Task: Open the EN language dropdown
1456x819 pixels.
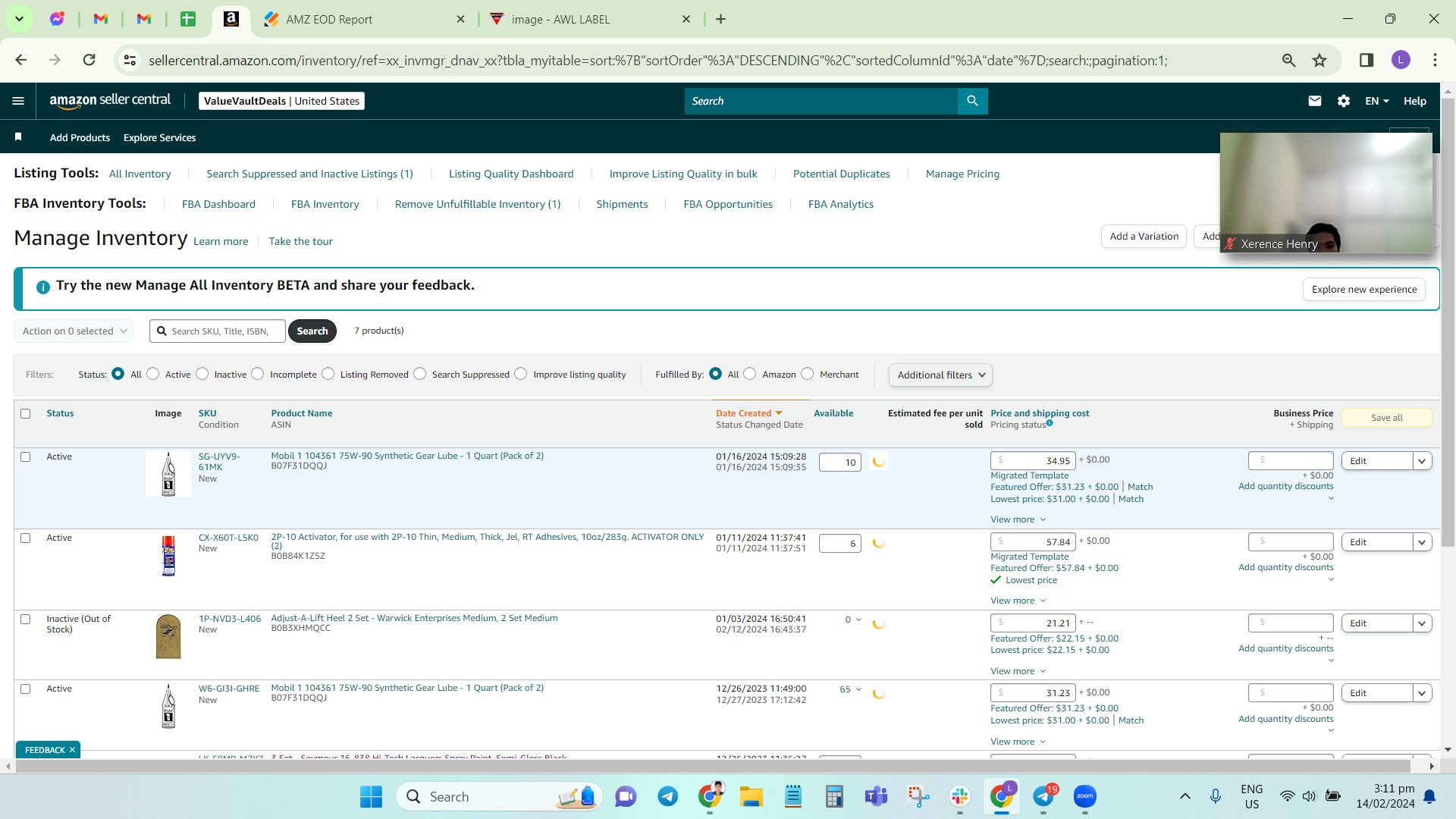Action: click(x=1377, y=101)
